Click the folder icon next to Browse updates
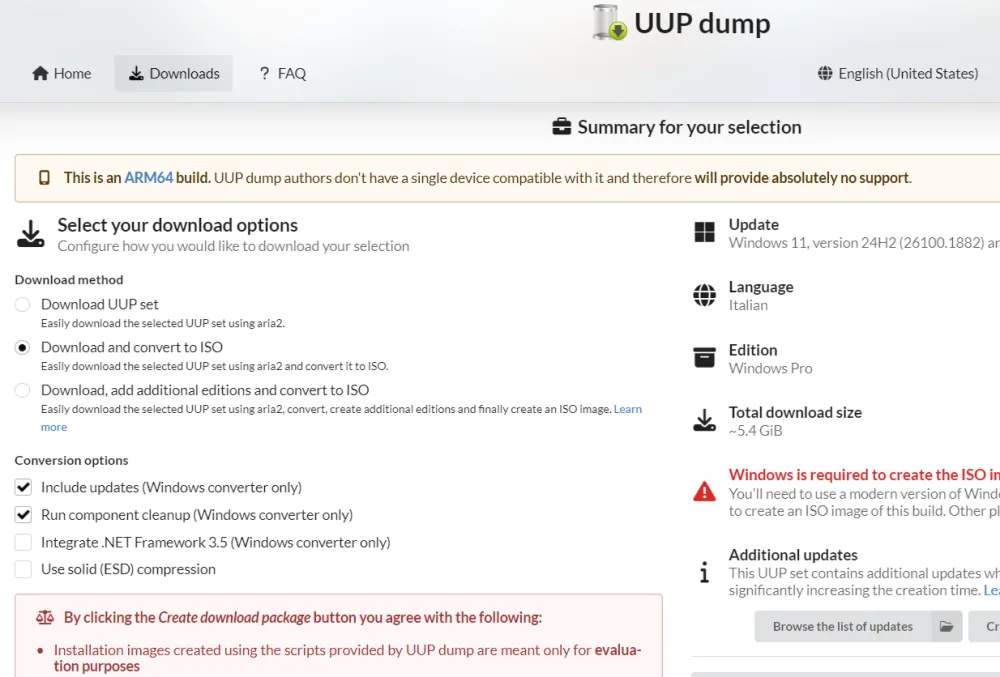1000x677 pixels. 945,626
